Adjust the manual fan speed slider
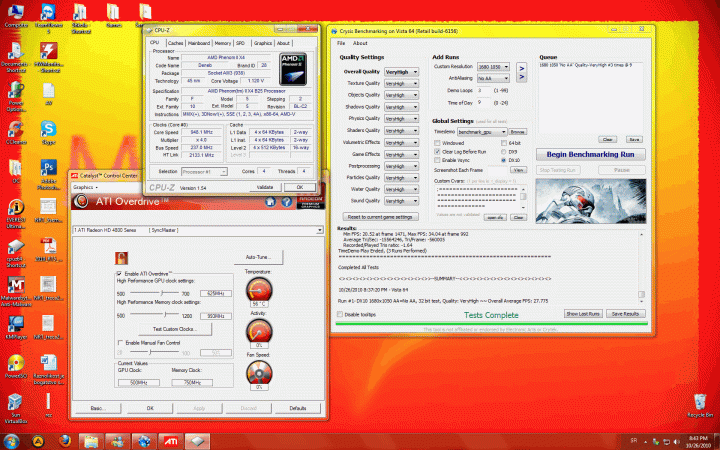Image resolution: width=720 pixels, height=450 pixels. [152, 352]
